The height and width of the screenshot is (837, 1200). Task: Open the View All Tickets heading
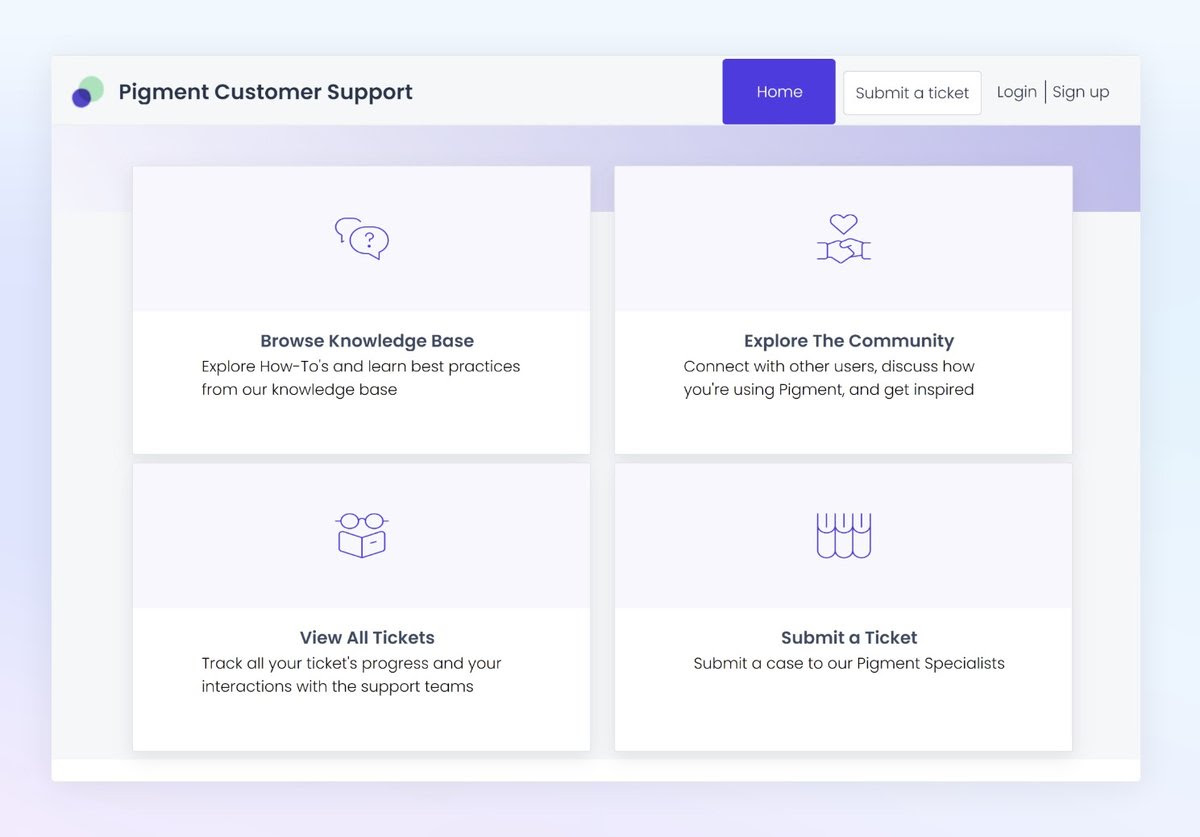tap(367, 638)
